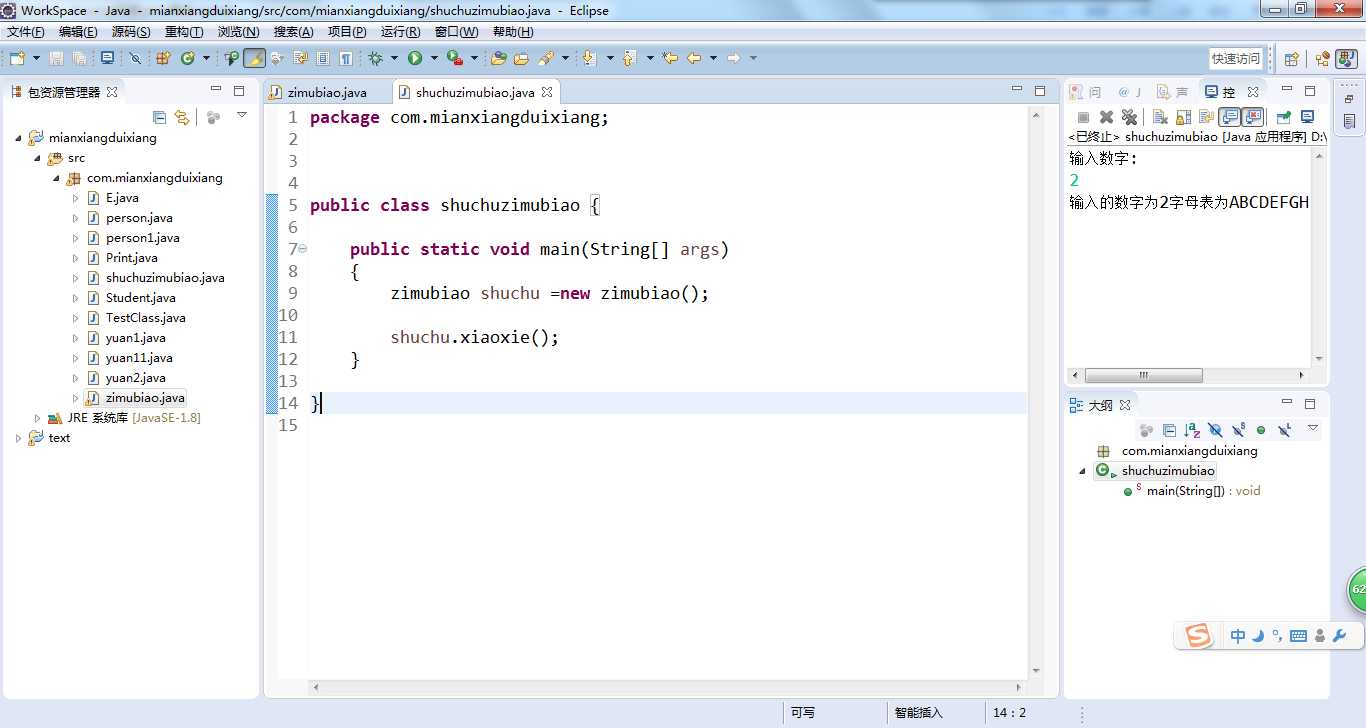1366x728 pixels.
Task: Select main(String[]) in Outline
Action: pos(1204,491)
